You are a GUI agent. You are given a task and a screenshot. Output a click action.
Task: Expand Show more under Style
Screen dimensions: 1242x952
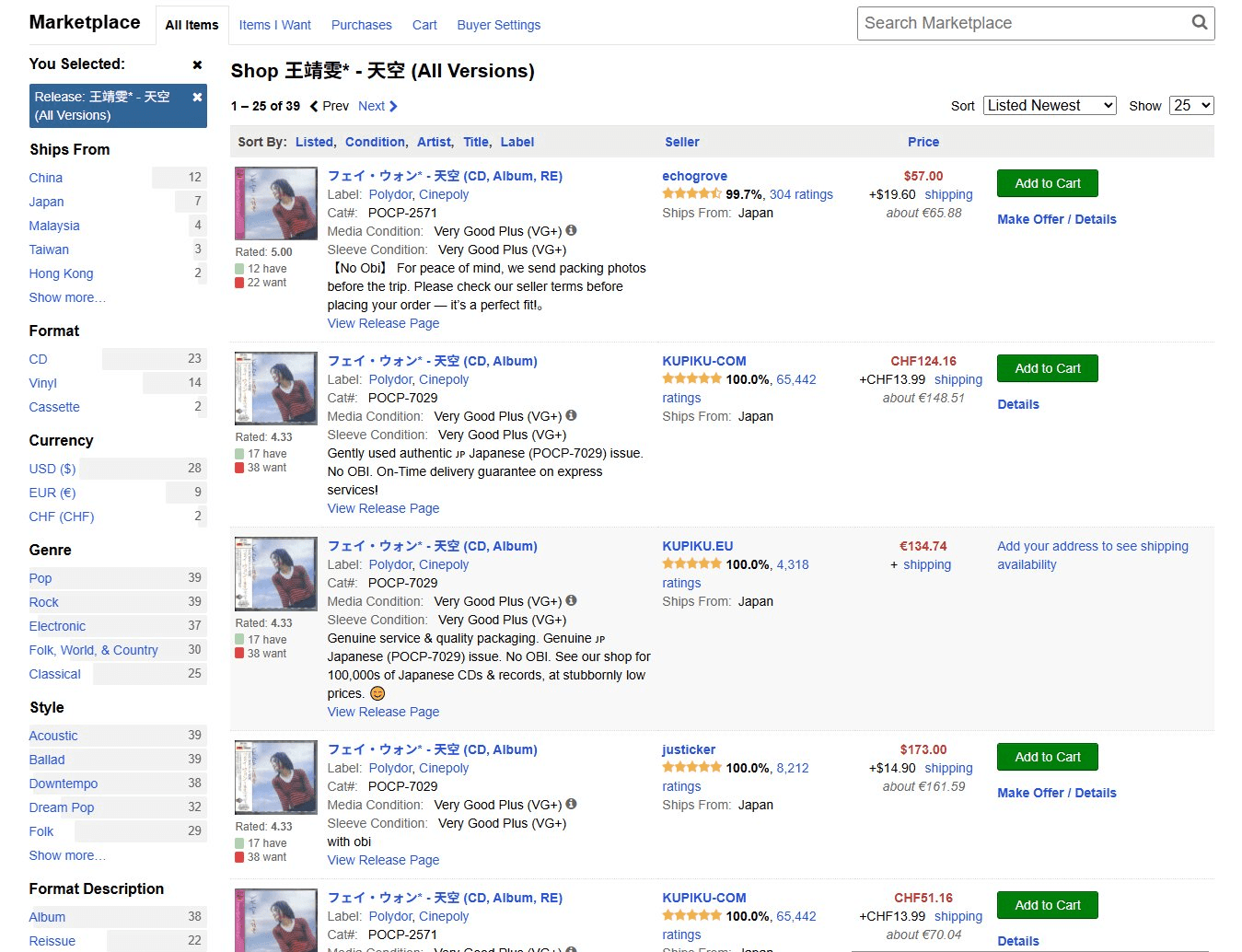pos(67,855)
